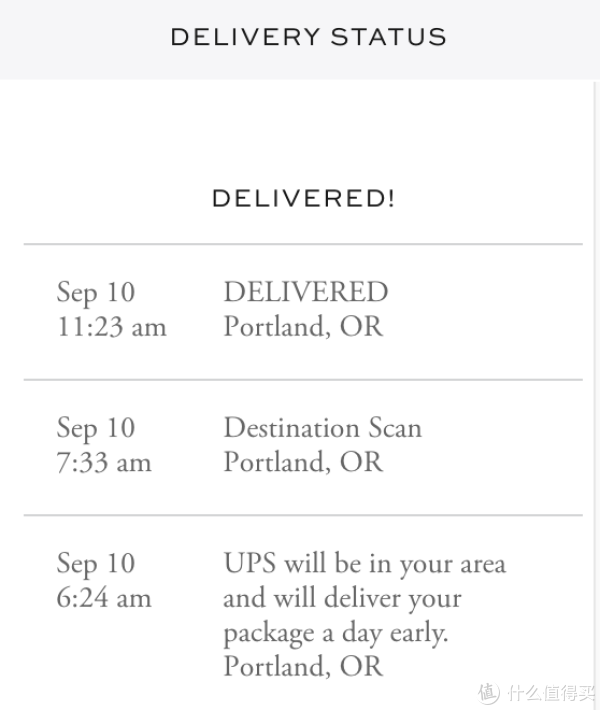
Task: Click the divider line below DELIVERED! heading
Action: point(303,244)
